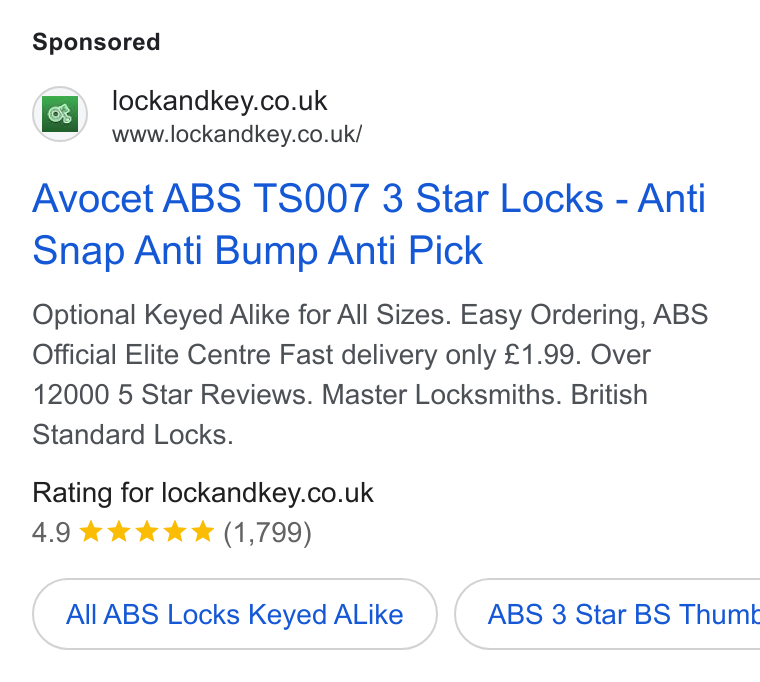Viewport: 760px width, 682px height.
Task: Click the British Standard Locks text
Action: coord(340,414)
